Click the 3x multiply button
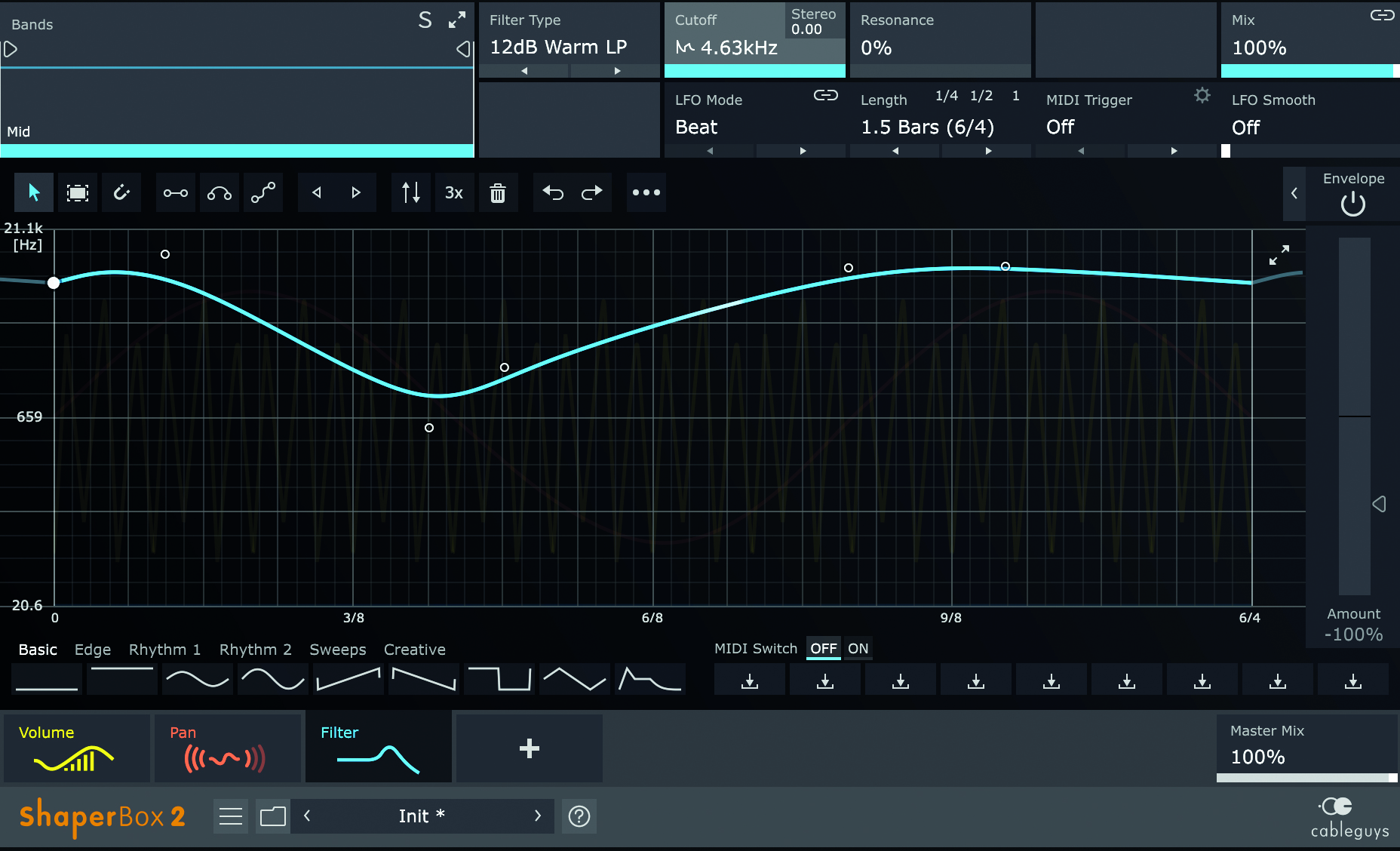 (x=454, y=192)
